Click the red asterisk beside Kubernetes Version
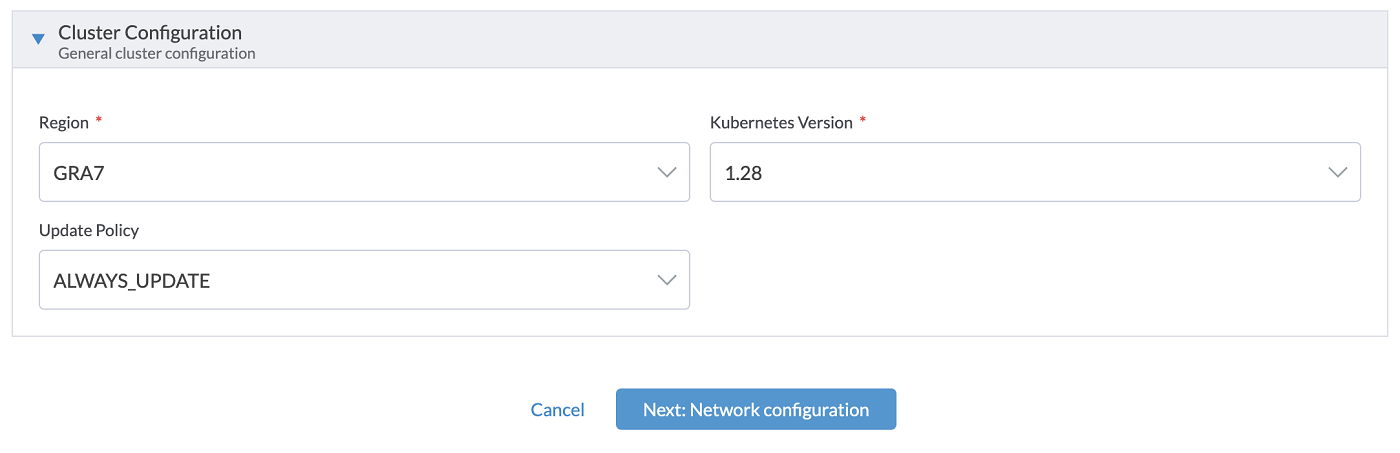 point(863,121)
